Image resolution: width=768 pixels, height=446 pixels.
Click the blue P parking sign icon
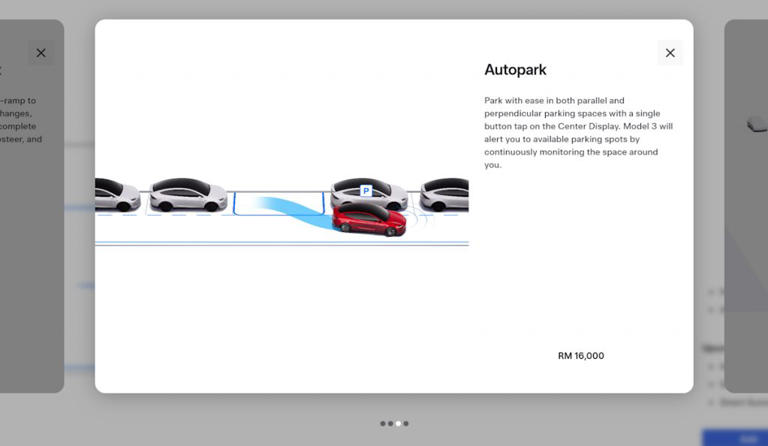(366, 191)
